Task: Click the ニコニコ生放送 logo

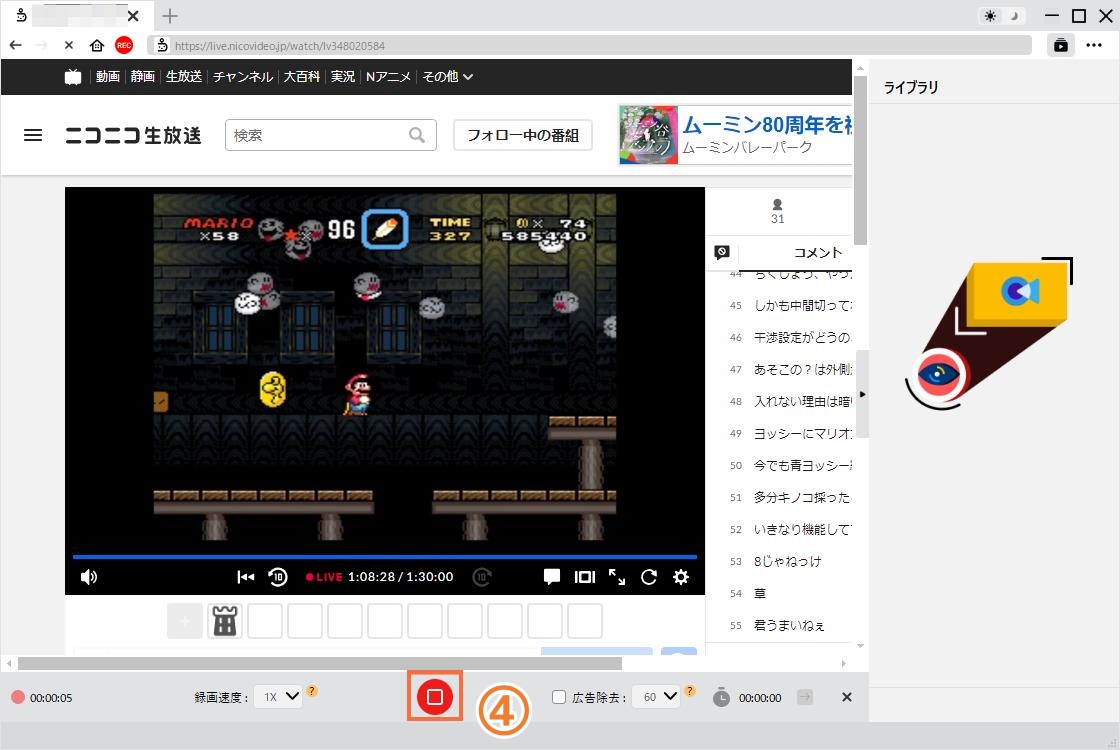Action: [134, 135]
